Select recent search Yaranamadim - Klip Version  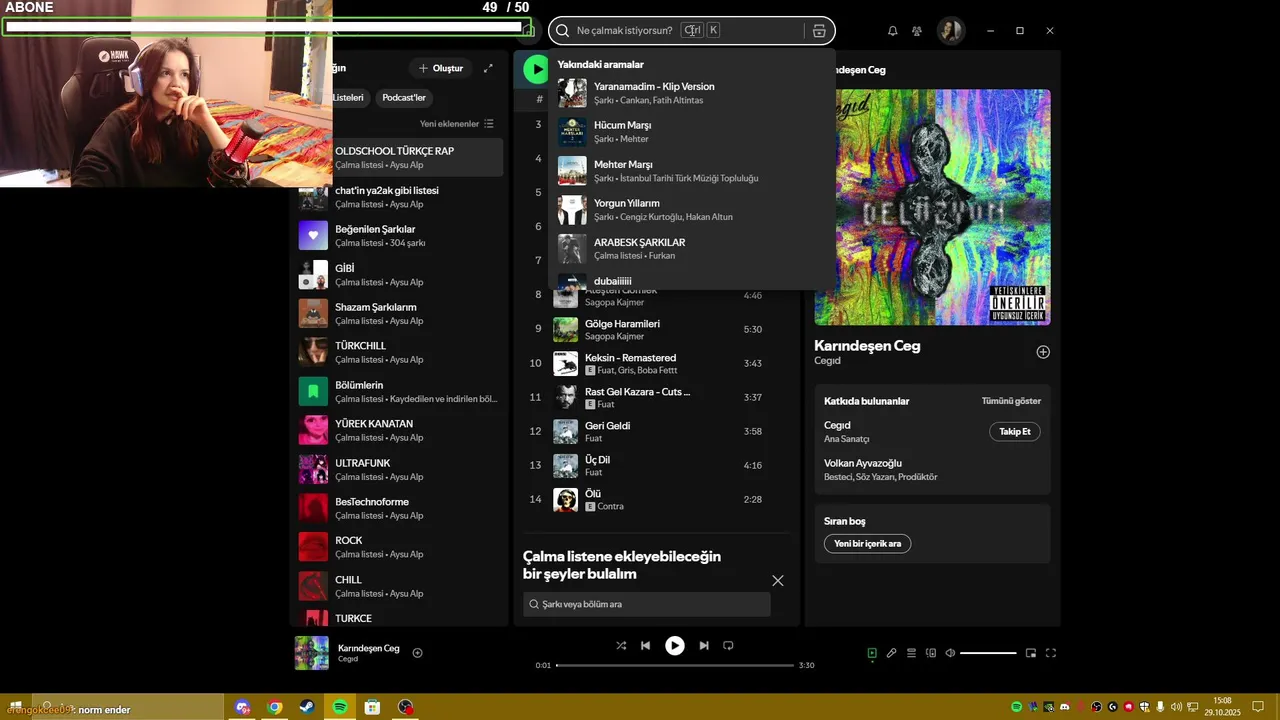[691, 93]
